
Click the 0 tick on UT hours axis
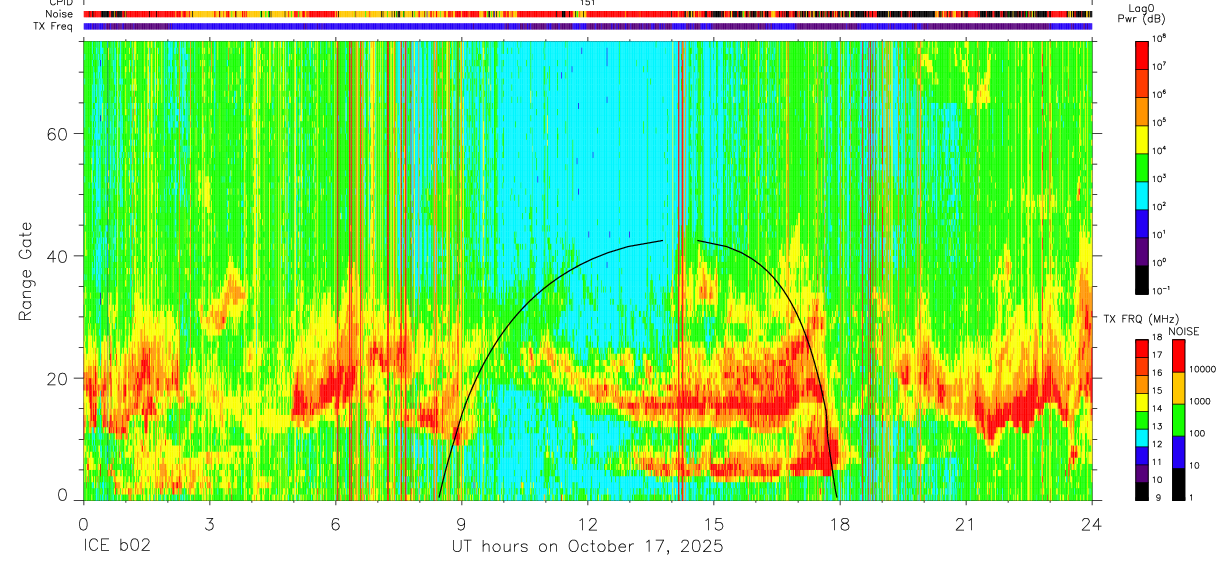83,523
